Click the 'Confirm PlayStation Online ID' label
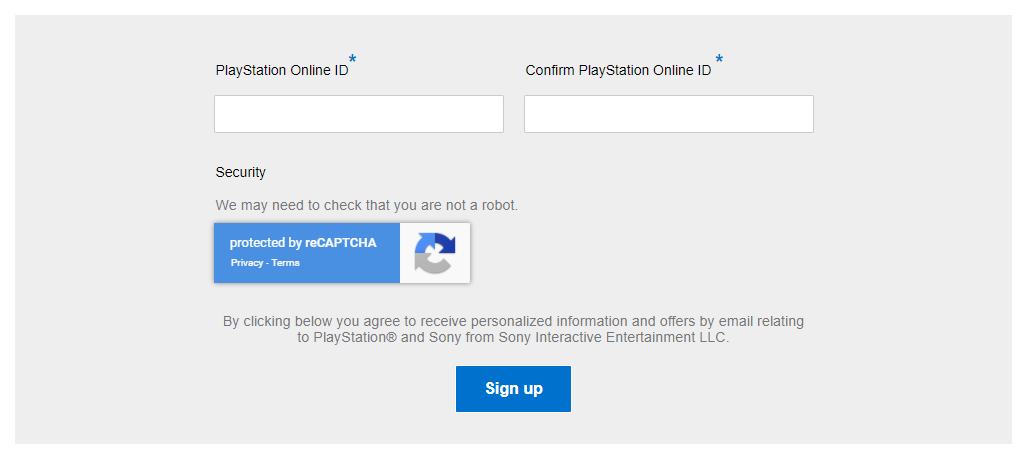Viewport: 1029px width, 461px height. pyautogui.click(x=618, y=70)
